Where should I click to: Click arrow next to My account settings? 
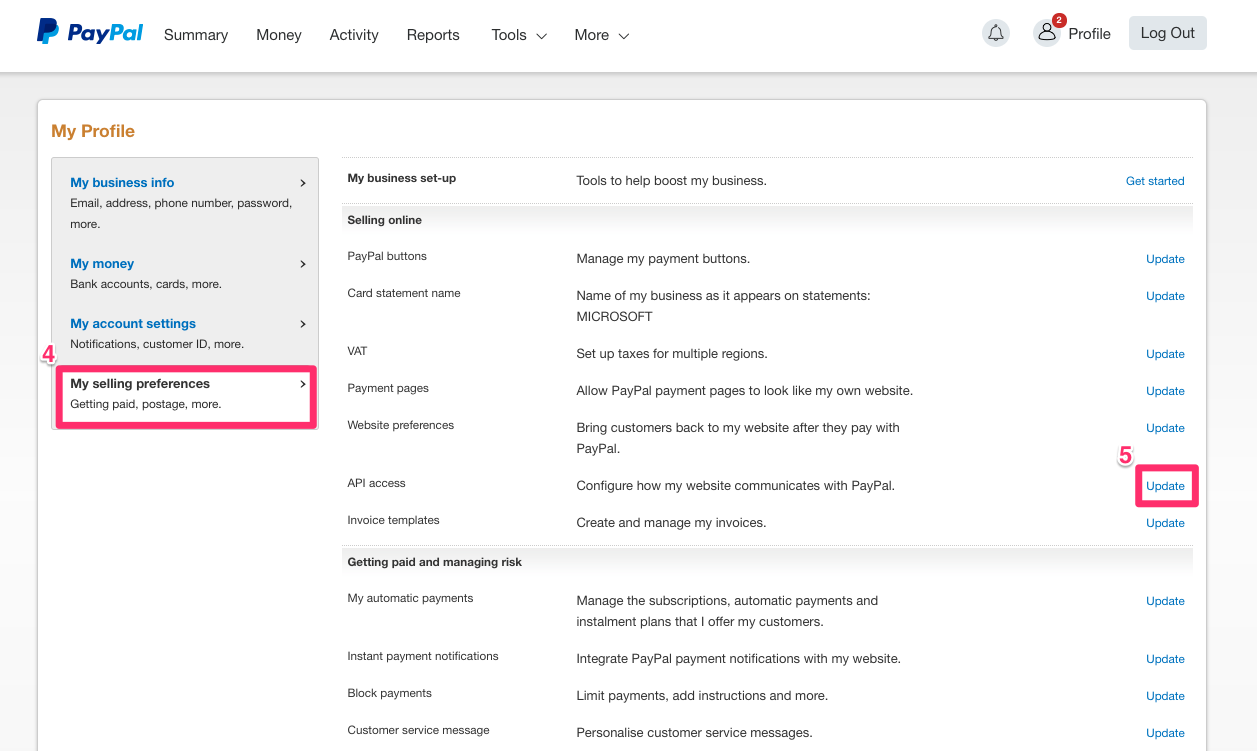[303, 324]
